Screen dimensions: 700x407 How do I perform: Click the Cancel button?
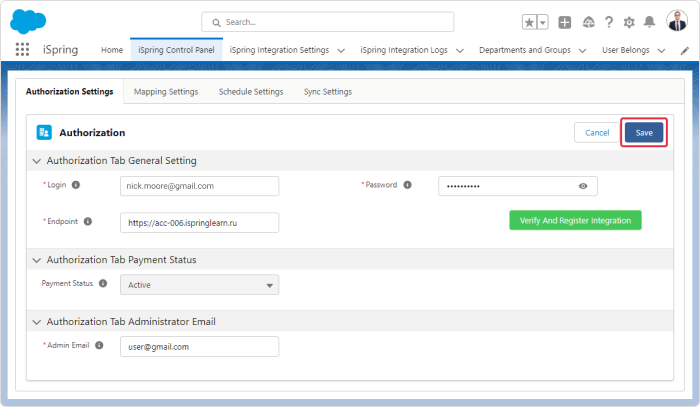click(597, 133)
